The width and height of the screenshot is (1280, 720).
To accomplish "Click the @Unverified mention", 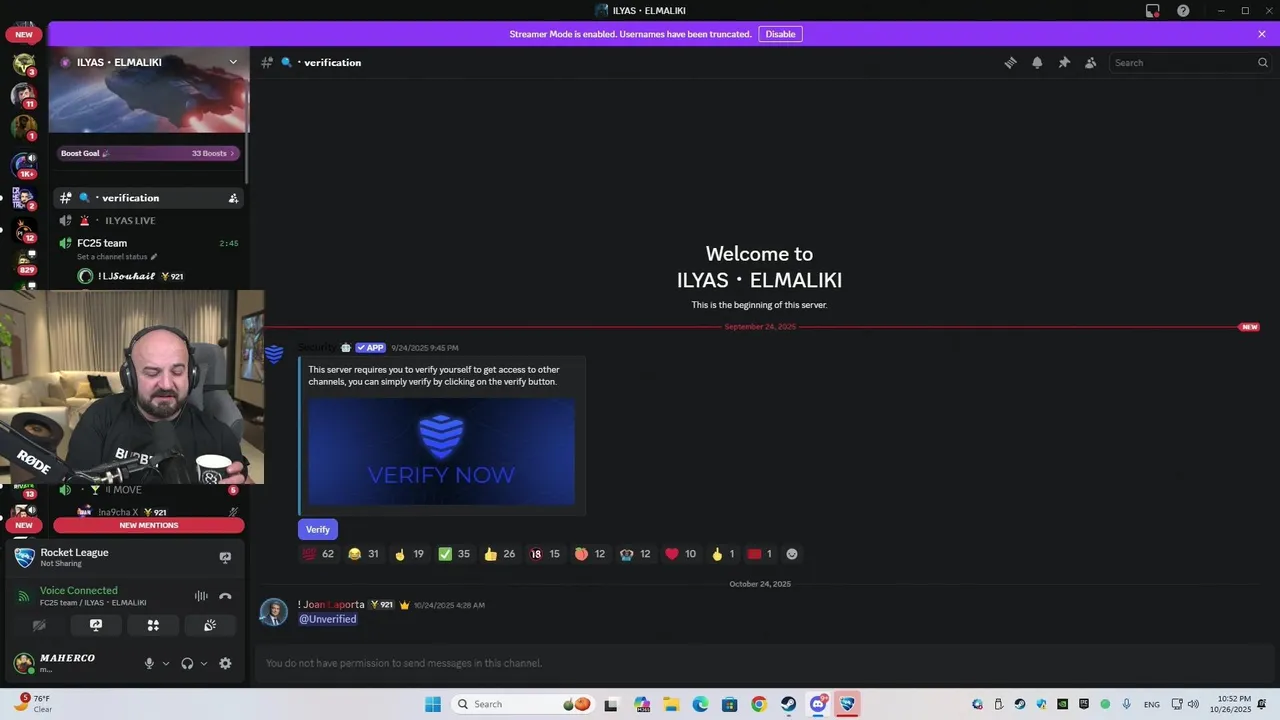I will [x=328, y=619].
